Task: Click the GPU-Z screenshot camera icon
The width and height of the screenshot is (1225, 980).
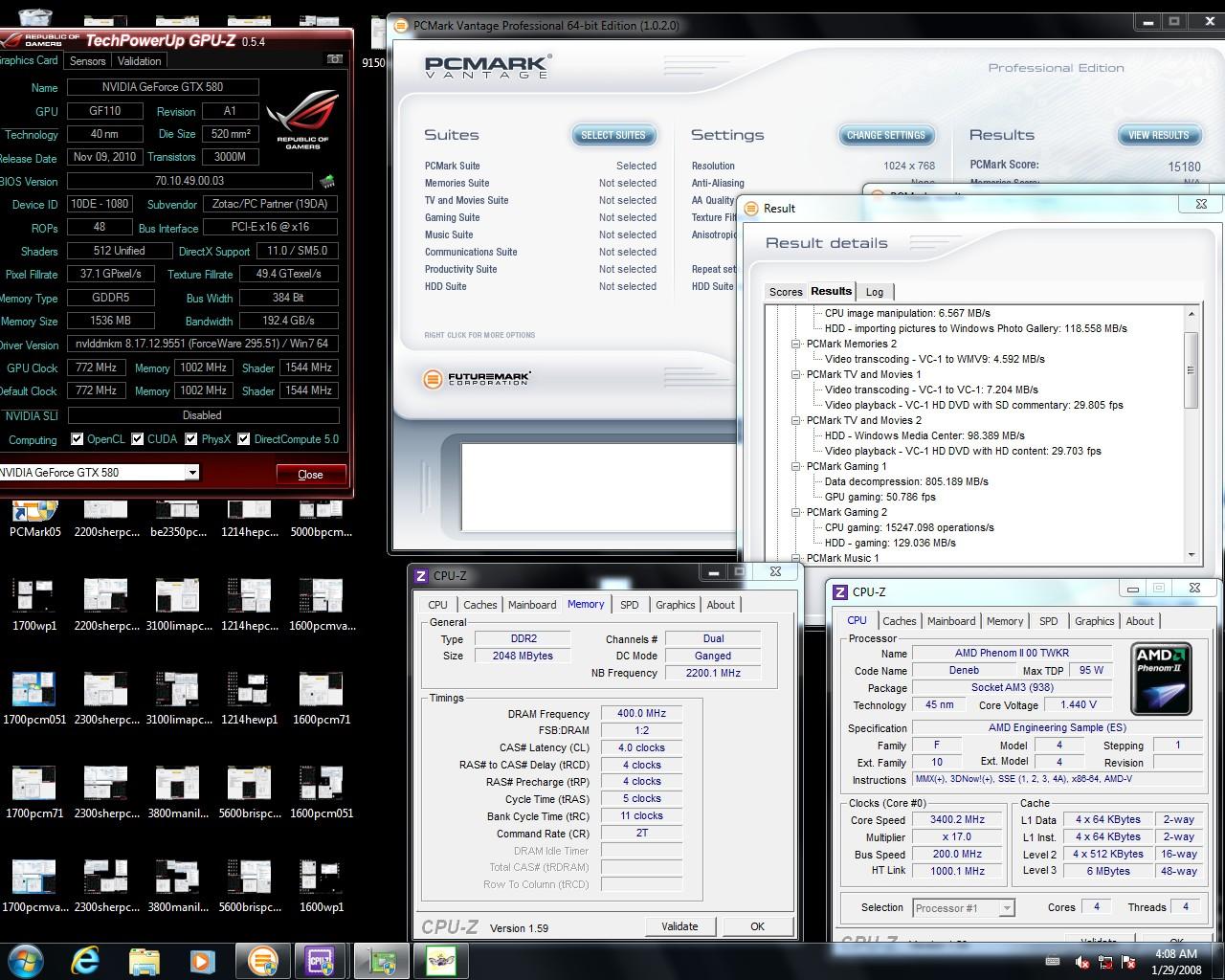Action: pos(334,59)
